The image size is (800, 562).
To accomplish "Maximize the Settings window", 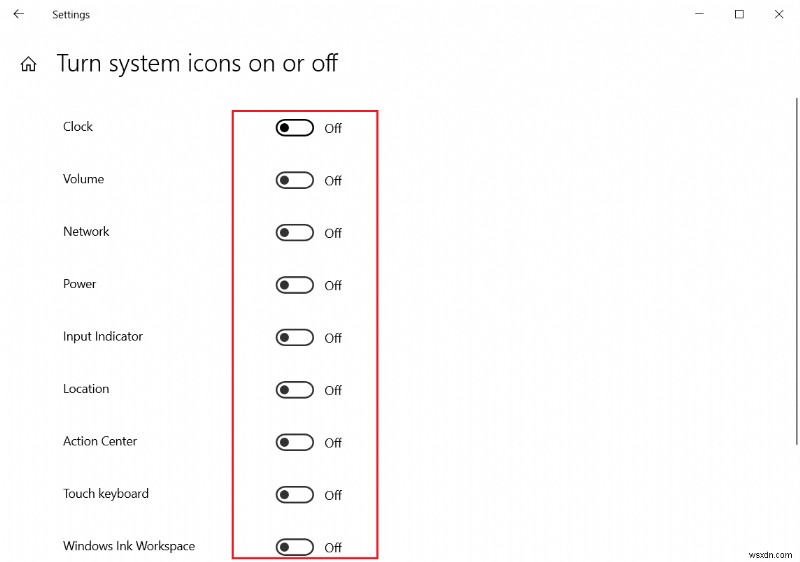I will (739, 14).
